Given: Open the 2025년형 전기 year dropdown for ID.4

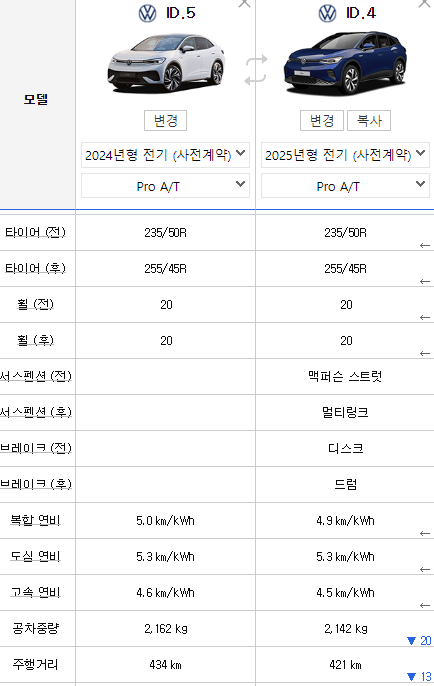Looking at the screenshot, I should (345, 155).
